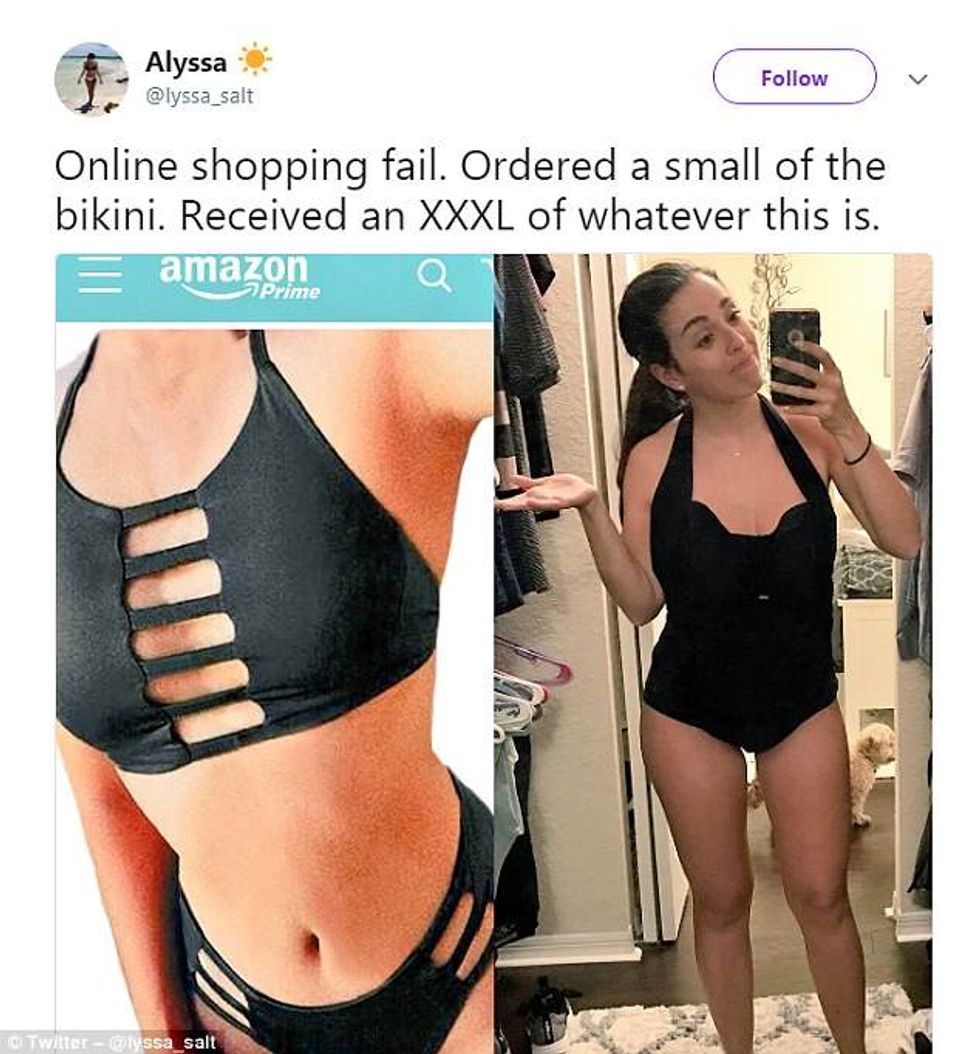
Task: Click the Amazon Prime logo
Action: (239, 276)
